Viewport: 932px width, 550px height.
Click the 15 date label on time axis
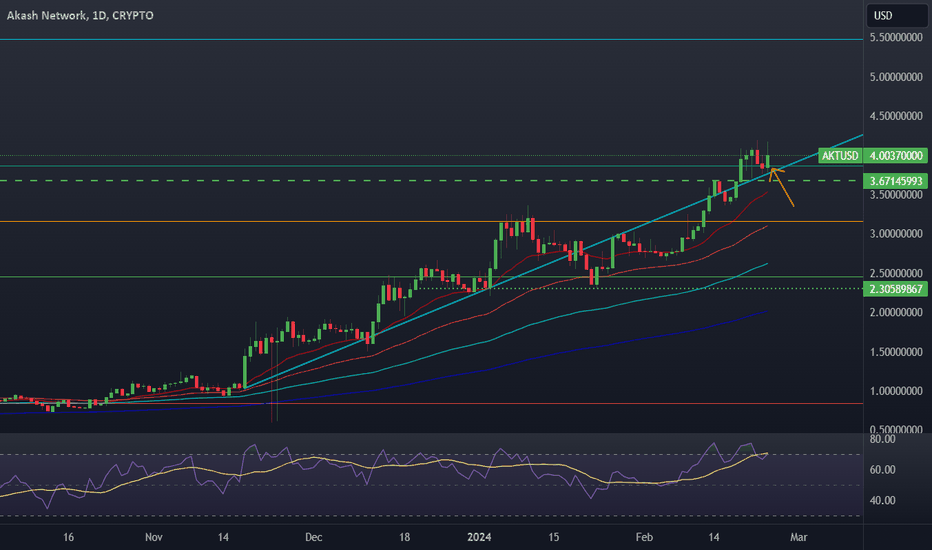pos(553,537)
